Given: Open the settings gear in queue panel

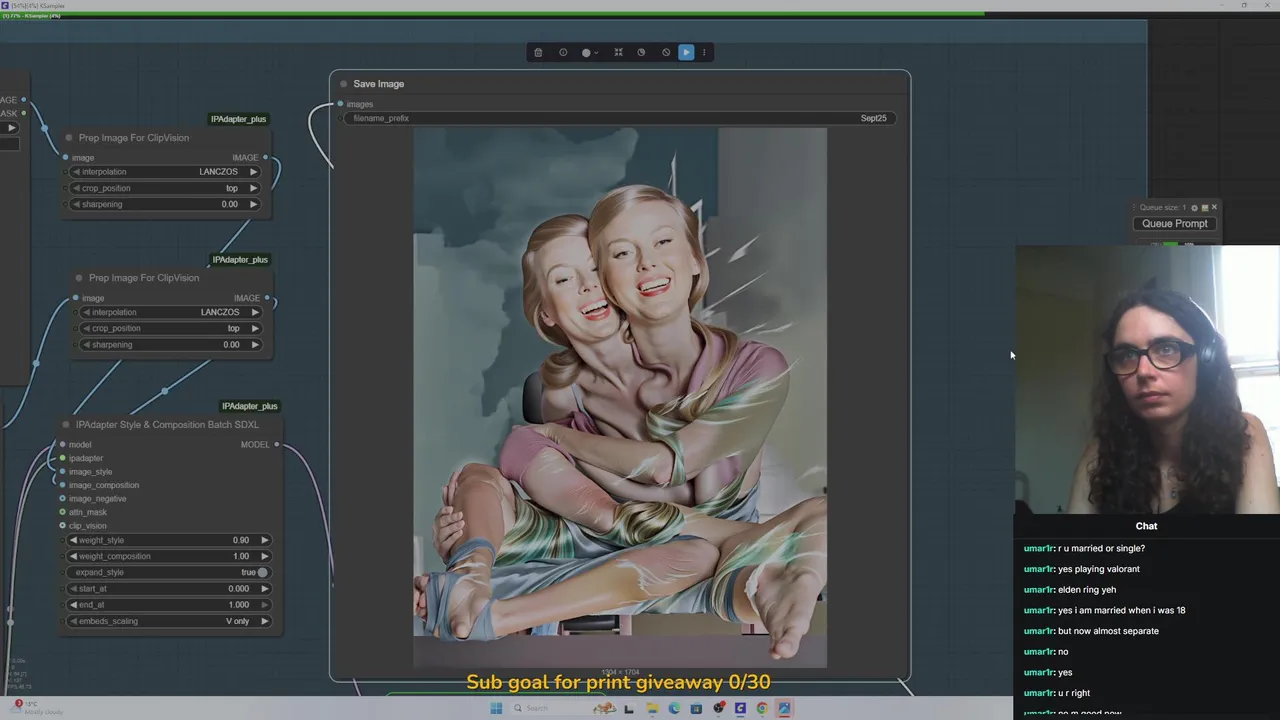Looking at the screenshot, I should pyautogui.click(x=1194, y=208).
